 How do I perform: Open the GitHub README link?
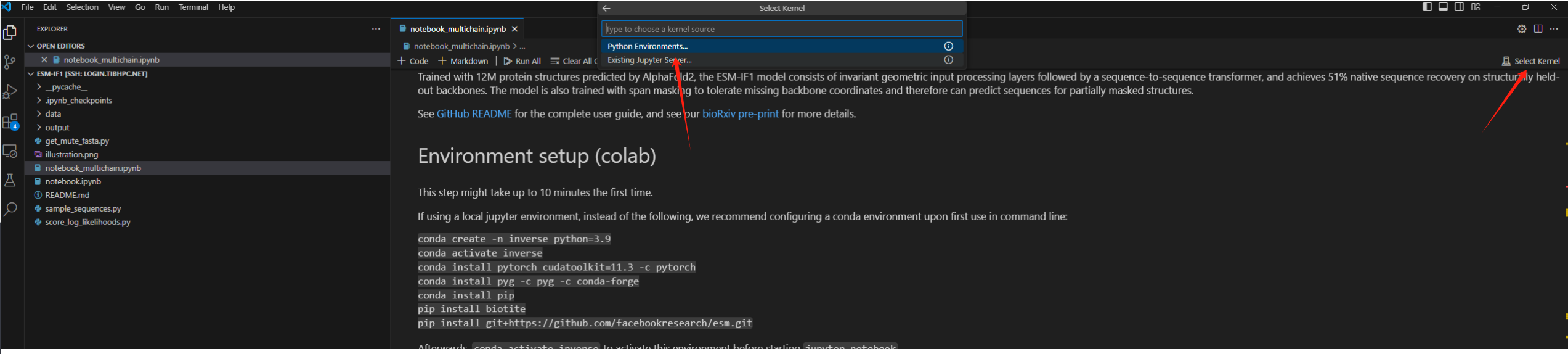tap(474, 114)
